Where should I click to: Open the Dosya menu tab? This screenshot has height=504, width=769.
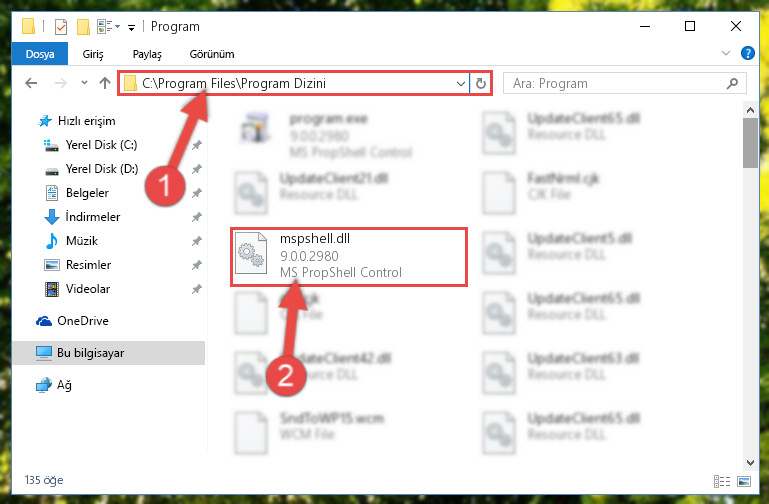40,54
